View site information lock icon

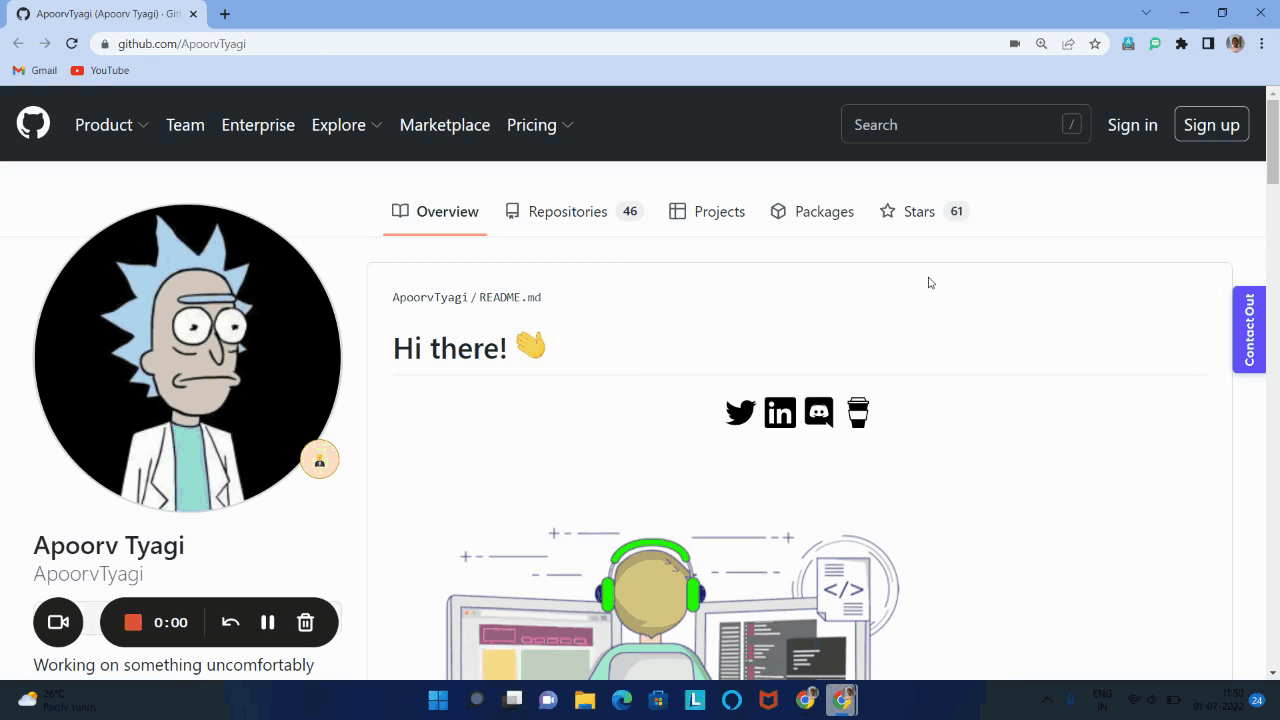click(x=105, y=44)
